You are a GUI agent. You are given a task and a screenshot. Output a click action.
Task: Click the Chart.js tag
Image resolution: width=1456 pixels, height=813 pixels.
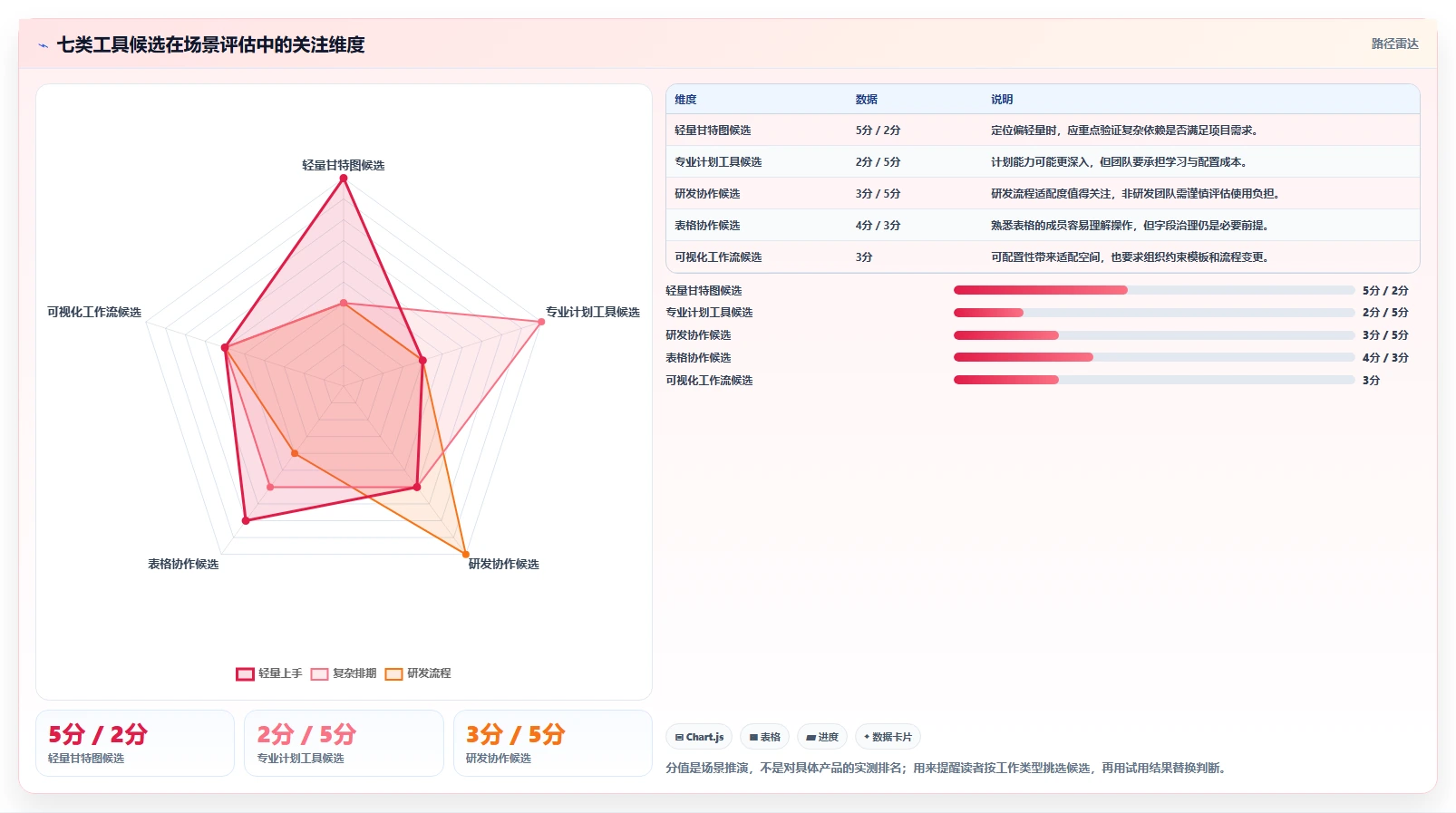point(699,737)
